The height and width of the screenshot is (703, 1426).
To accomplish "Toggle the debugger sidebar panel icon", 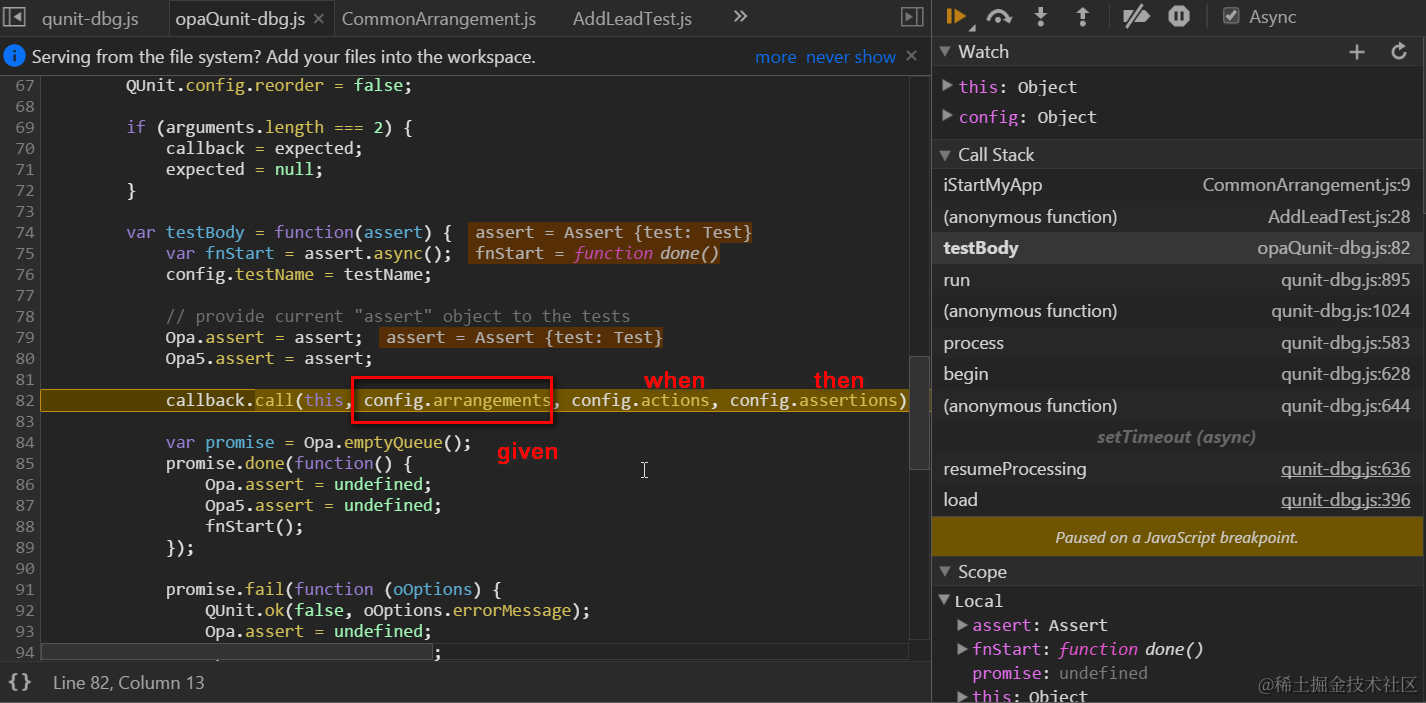I will tap(911, 17).
